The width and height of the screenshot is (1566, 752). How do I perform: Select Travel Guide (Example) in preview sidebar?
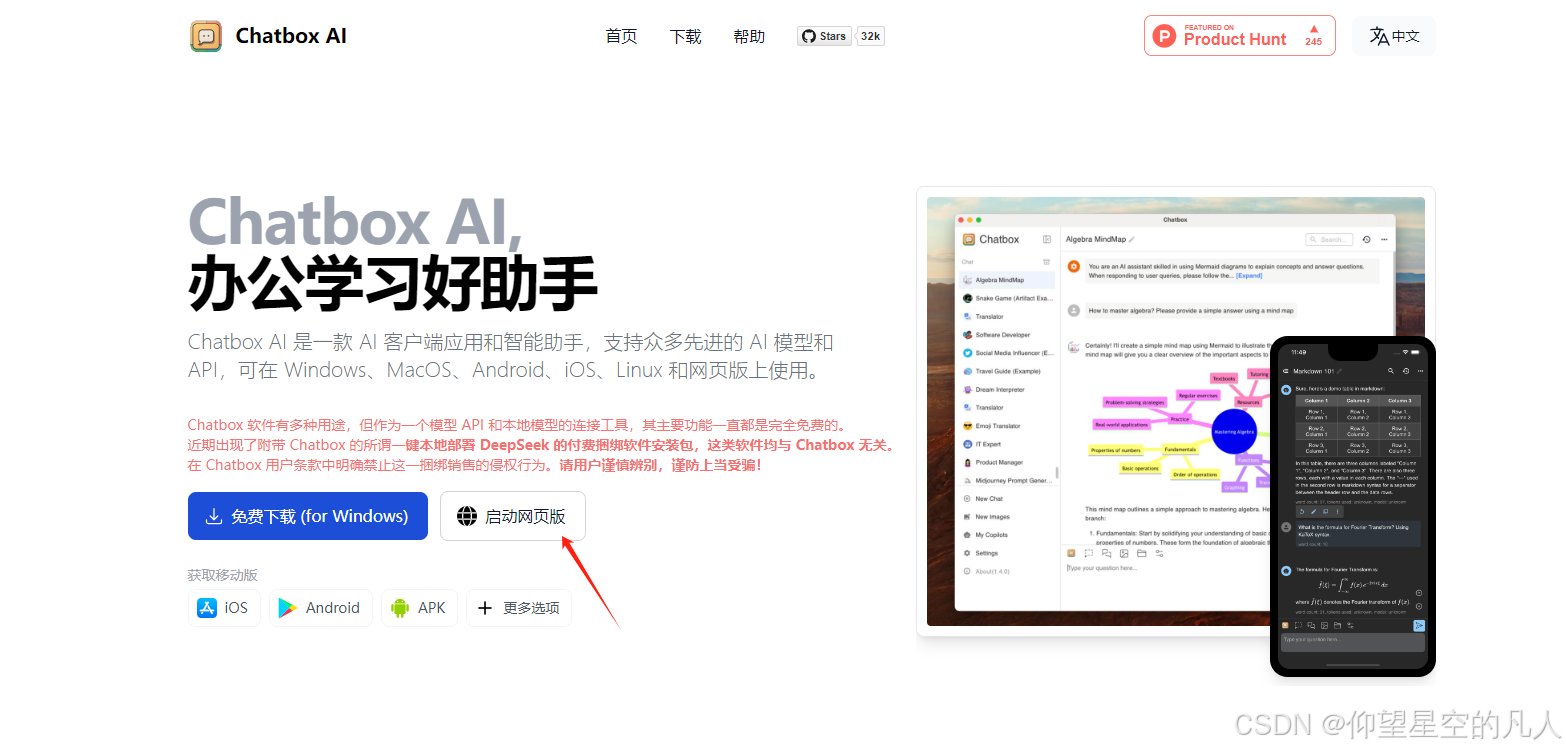(x=1007, y=371)
